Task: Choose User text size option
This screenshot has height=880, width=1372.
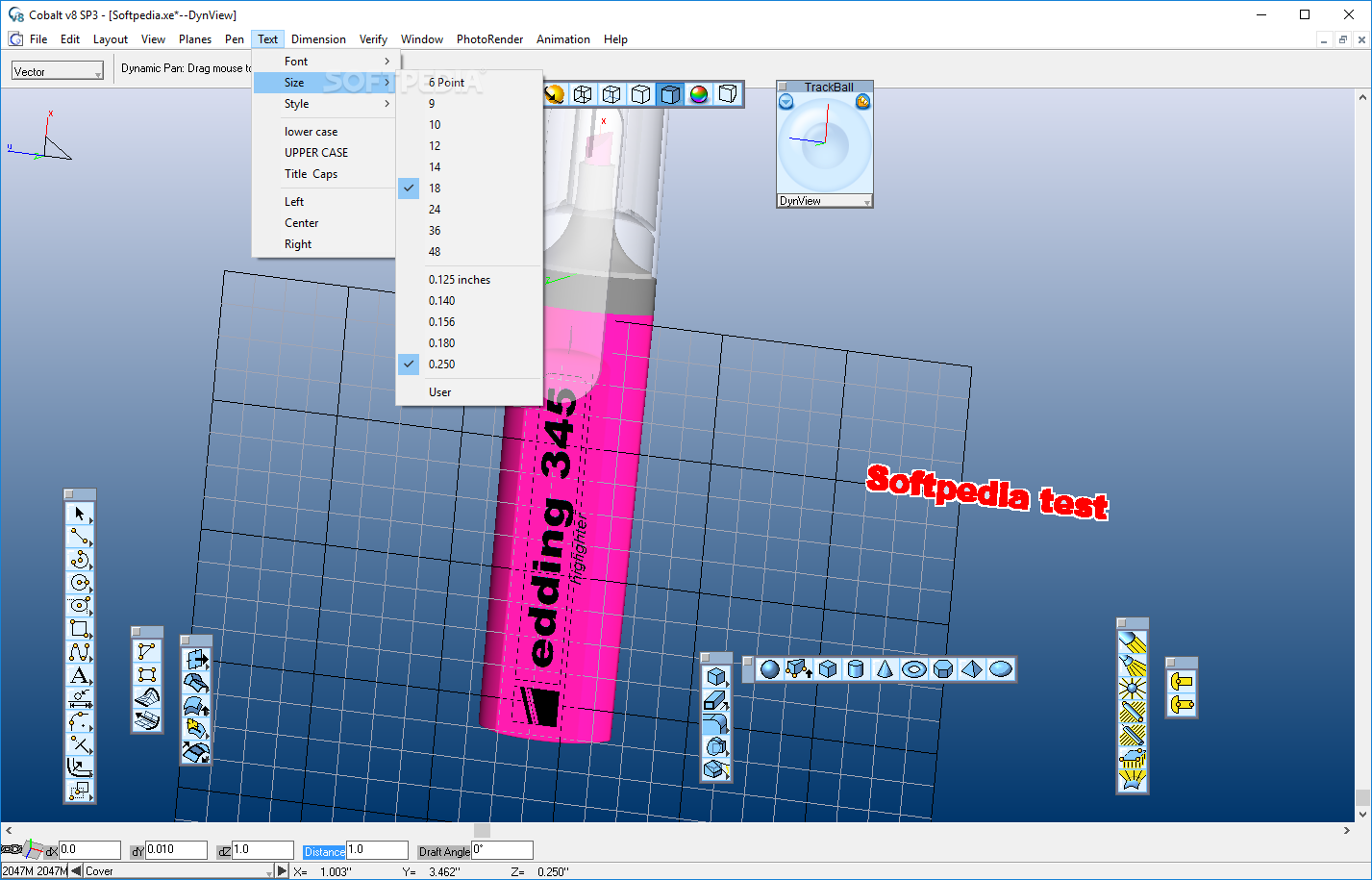Action: [x=470, y=392]
